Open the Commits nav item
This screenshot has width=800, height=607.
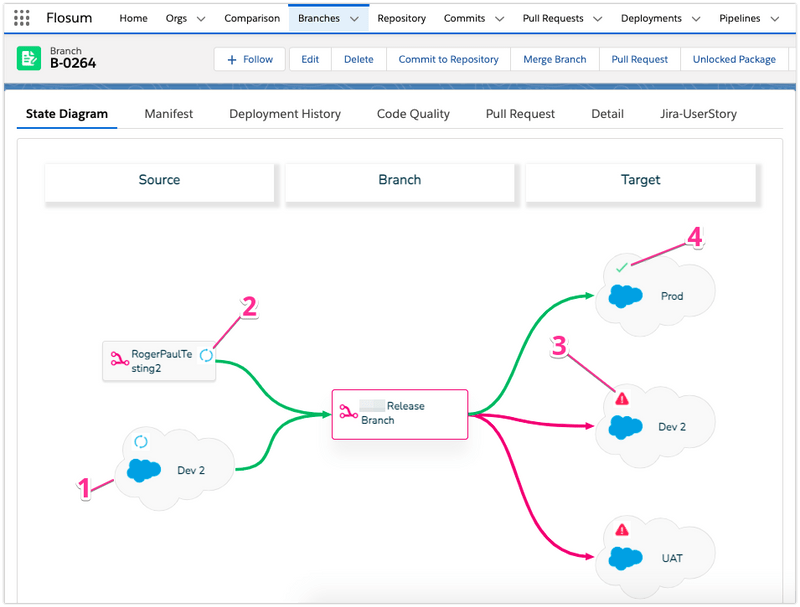pos(464,18)
